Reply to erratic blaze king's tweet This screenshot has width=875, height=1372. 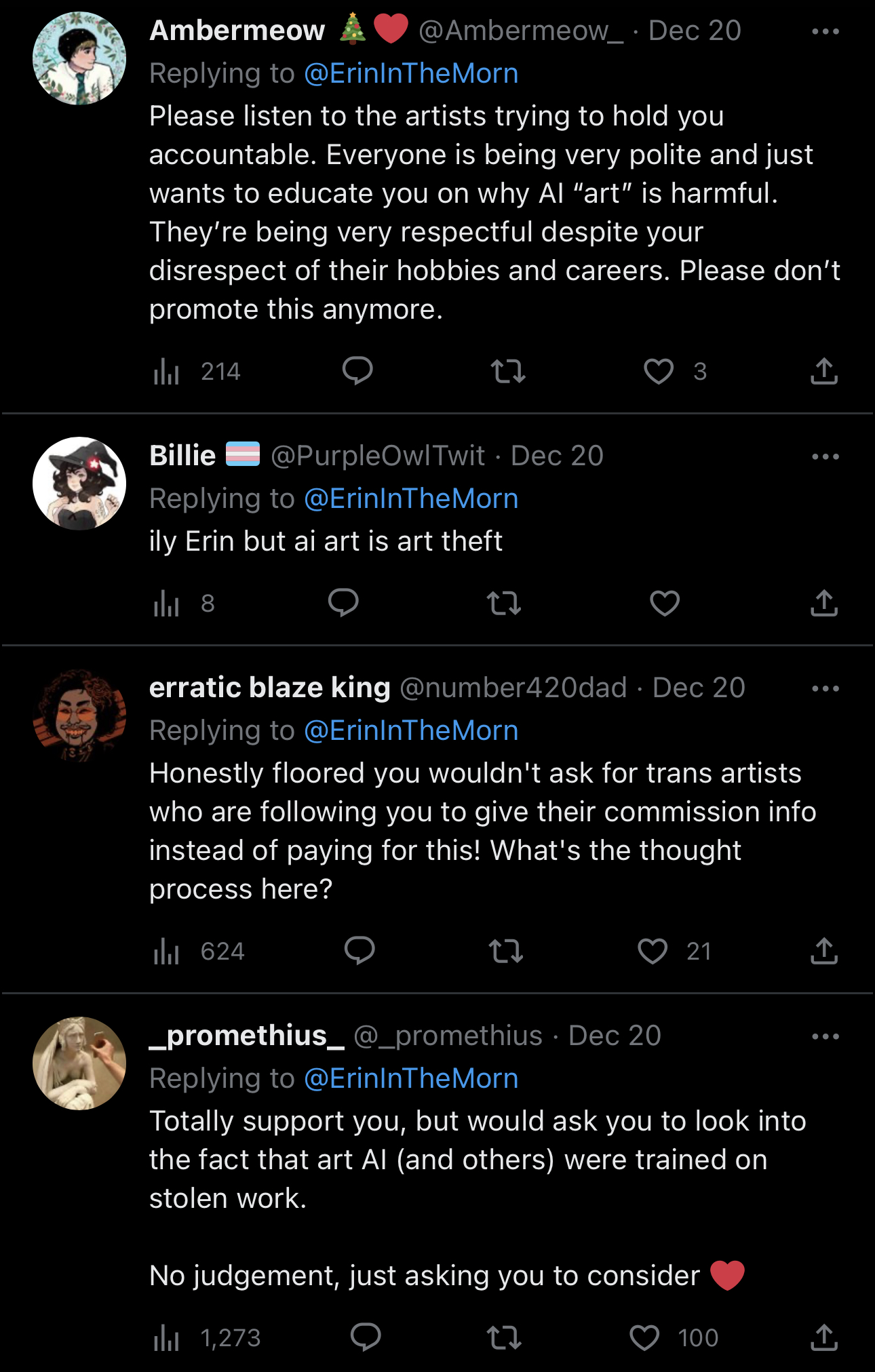click(359, 951)
